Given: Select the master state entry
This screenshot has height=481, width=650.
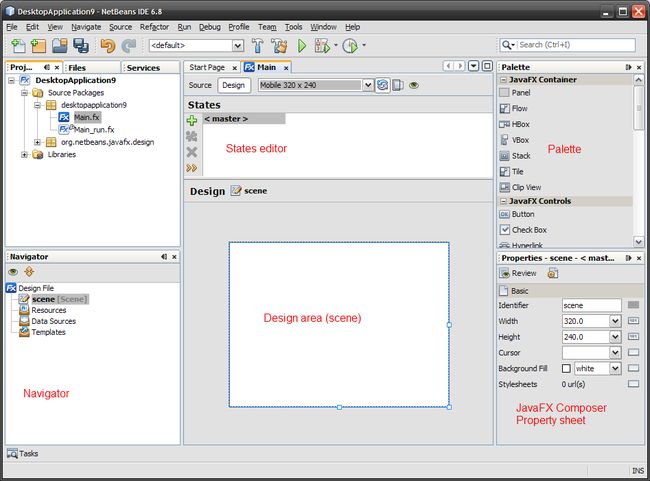Looking at the screenshot, I should tap(244, 119).
